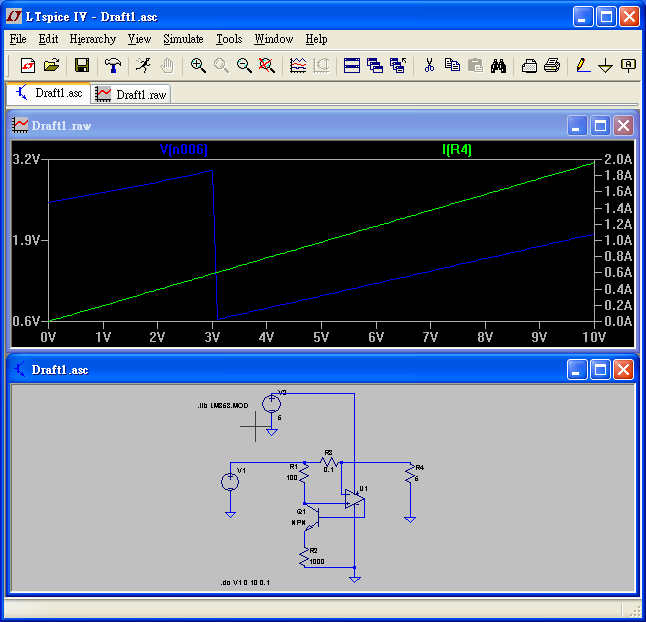Click the Pan magnifier icon
The image size is (646, 622).
221,65
